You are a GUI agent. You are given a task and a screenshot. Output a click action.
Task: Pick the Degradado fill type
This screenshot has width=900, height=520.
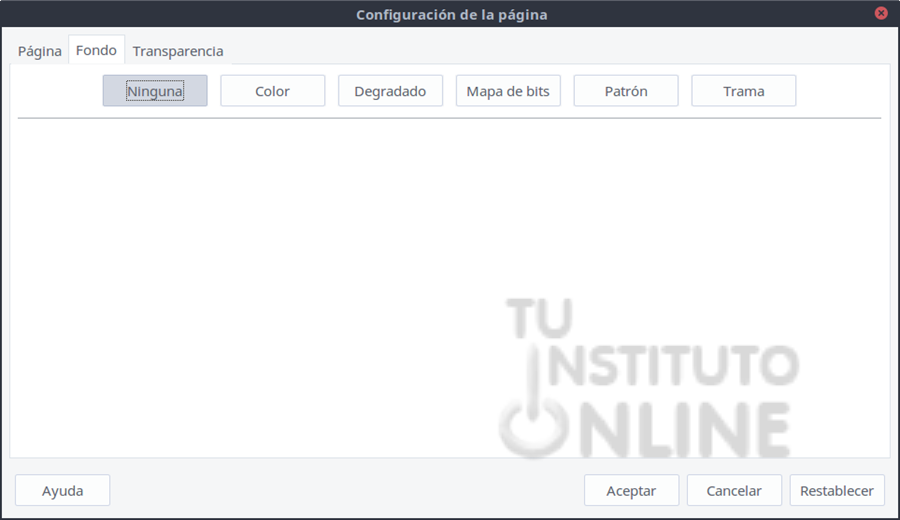point(390,91)
